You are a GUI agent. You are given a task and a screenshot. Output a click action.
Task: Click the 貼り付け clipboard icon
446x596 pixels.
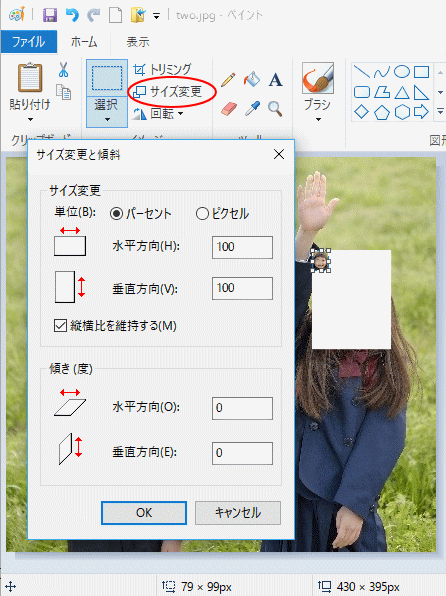pos(30,78)
